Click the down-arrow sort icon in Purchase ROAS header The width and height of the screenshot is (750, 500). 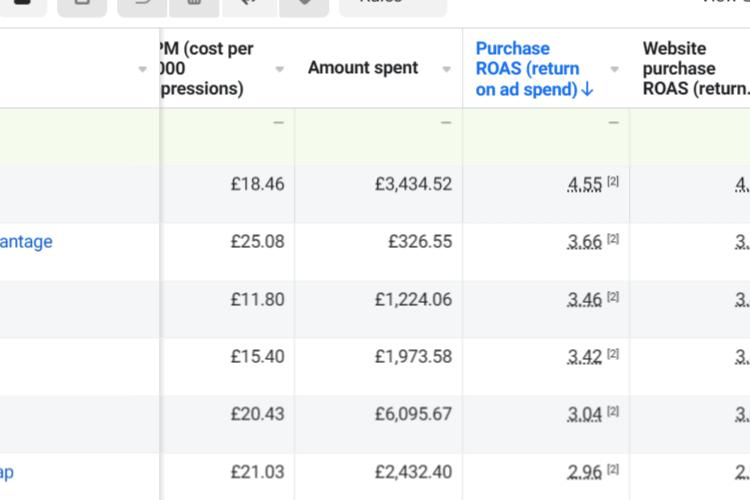(587, 89)
